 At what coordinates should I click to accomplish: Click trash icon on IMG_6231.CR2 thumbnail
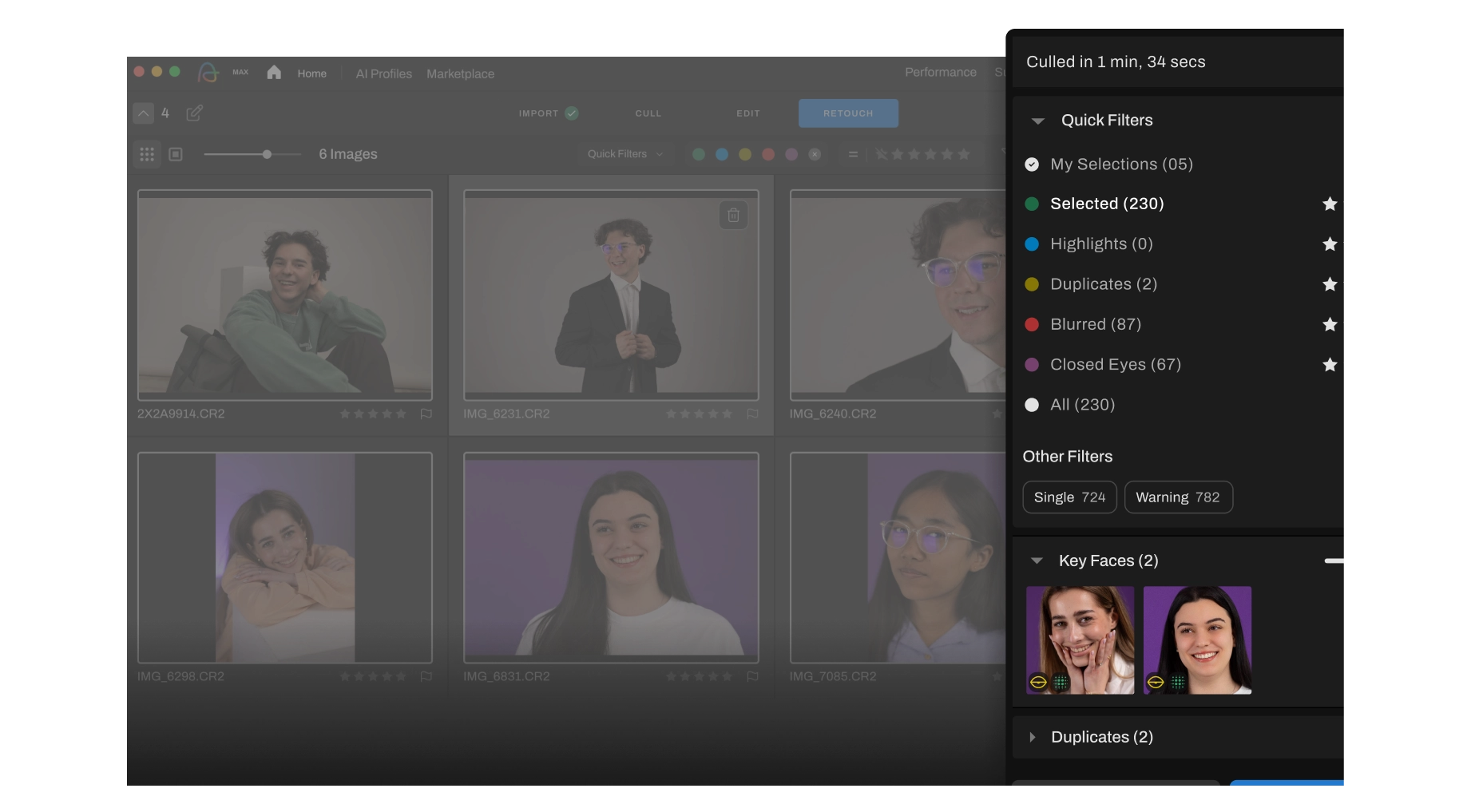point(733,215)
